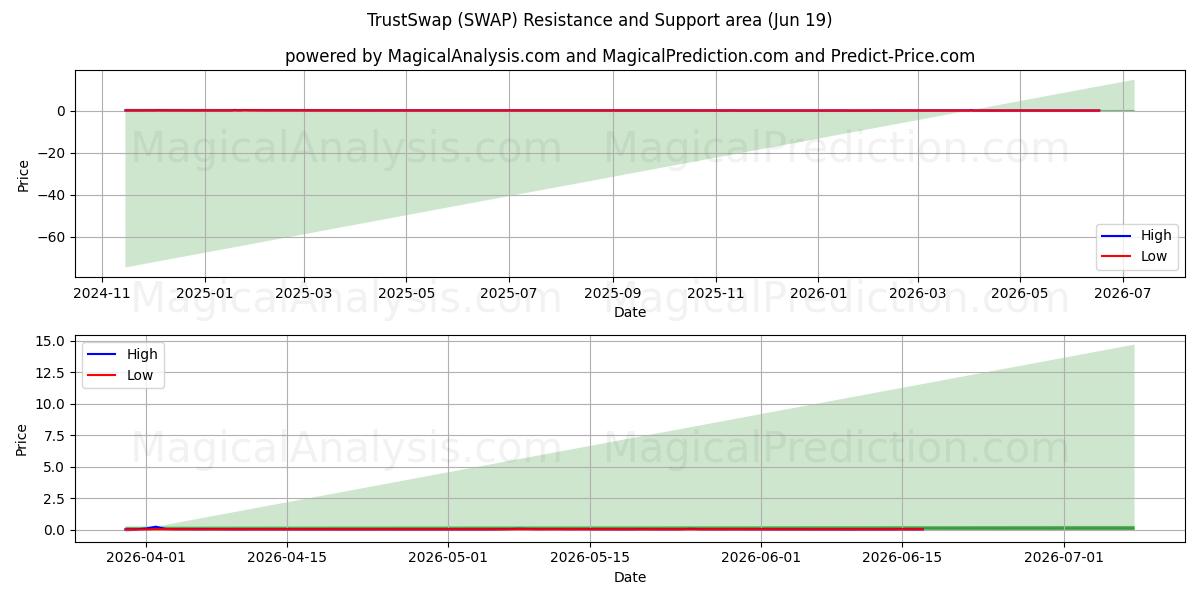Click the Price axis label of top chart
Screen dimensions: 1200x600
[x=23, y=174]
